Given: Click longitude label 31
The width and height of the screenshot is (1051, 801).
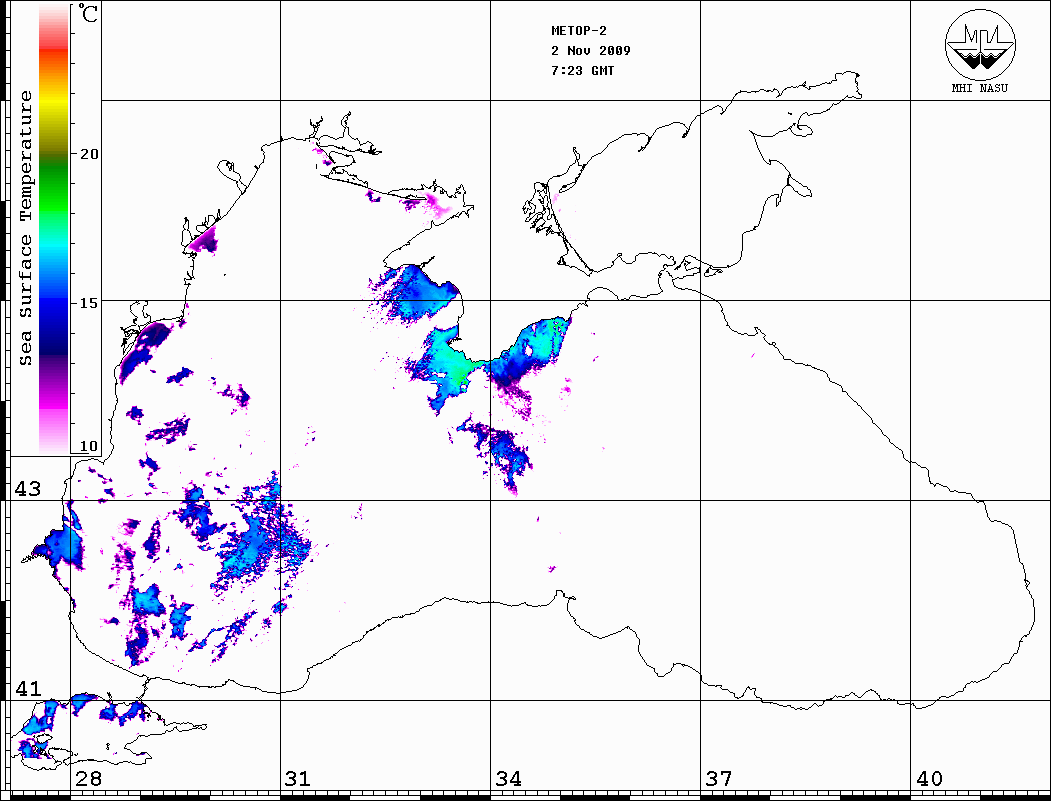Looking at the screenshot, I should (x=298, y=779).
